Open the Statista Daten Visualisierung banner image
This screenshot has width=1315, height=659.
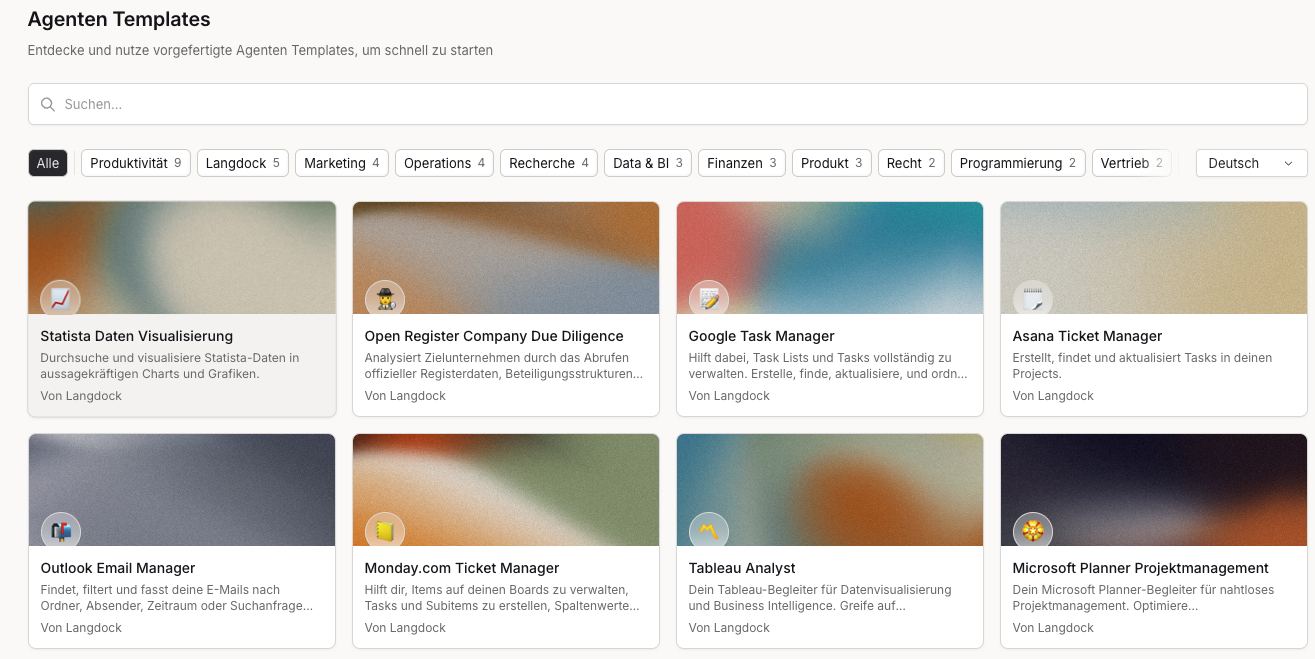point(182,258)
